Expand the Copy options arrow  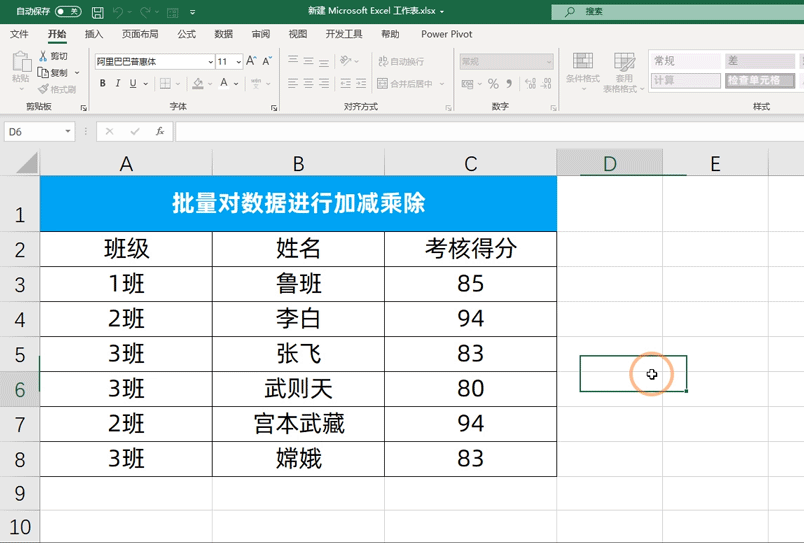click(x=77, y=73)
